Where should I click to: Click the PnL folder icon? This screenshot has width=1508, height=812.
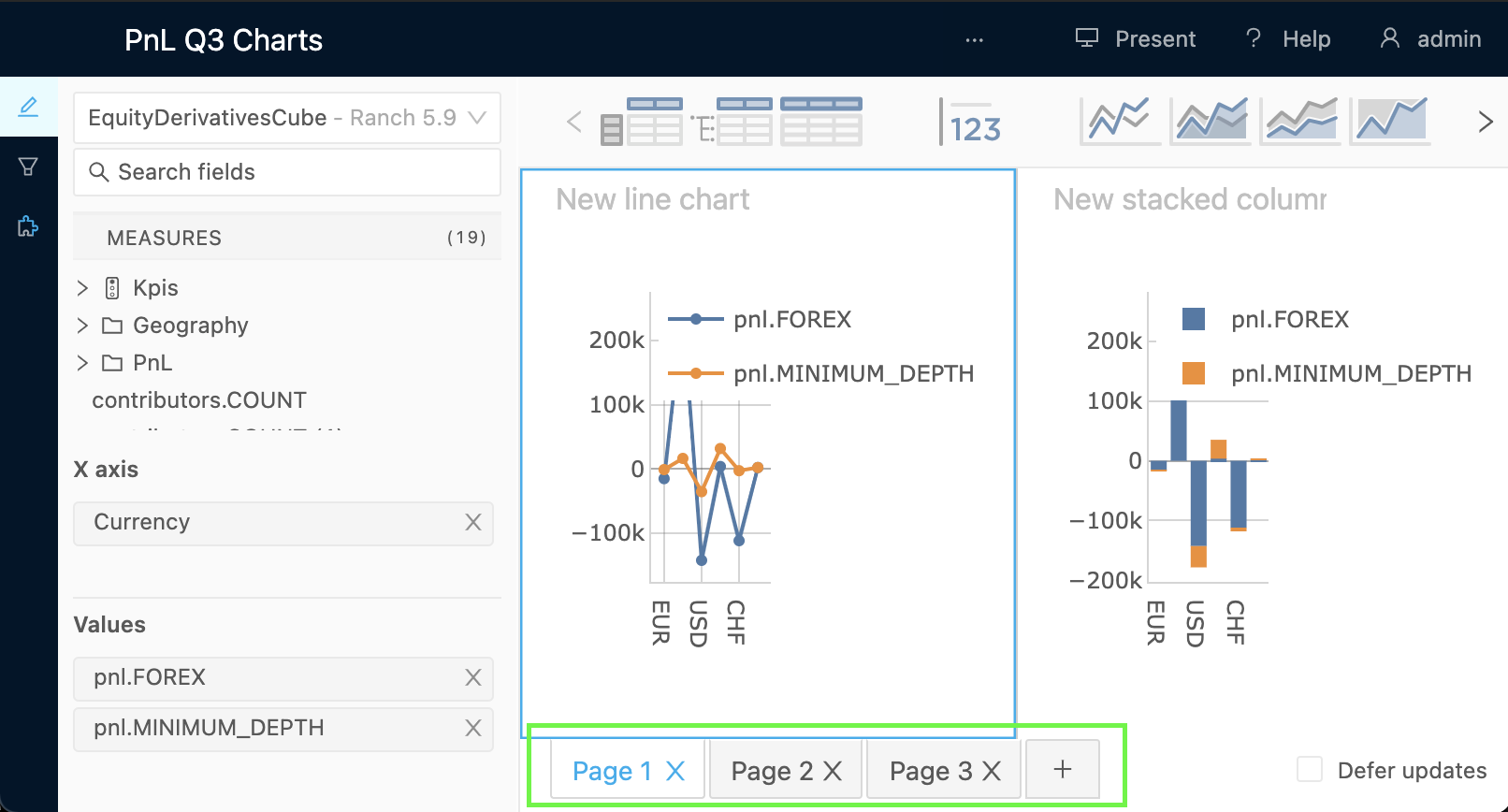[x=112, y=362]
